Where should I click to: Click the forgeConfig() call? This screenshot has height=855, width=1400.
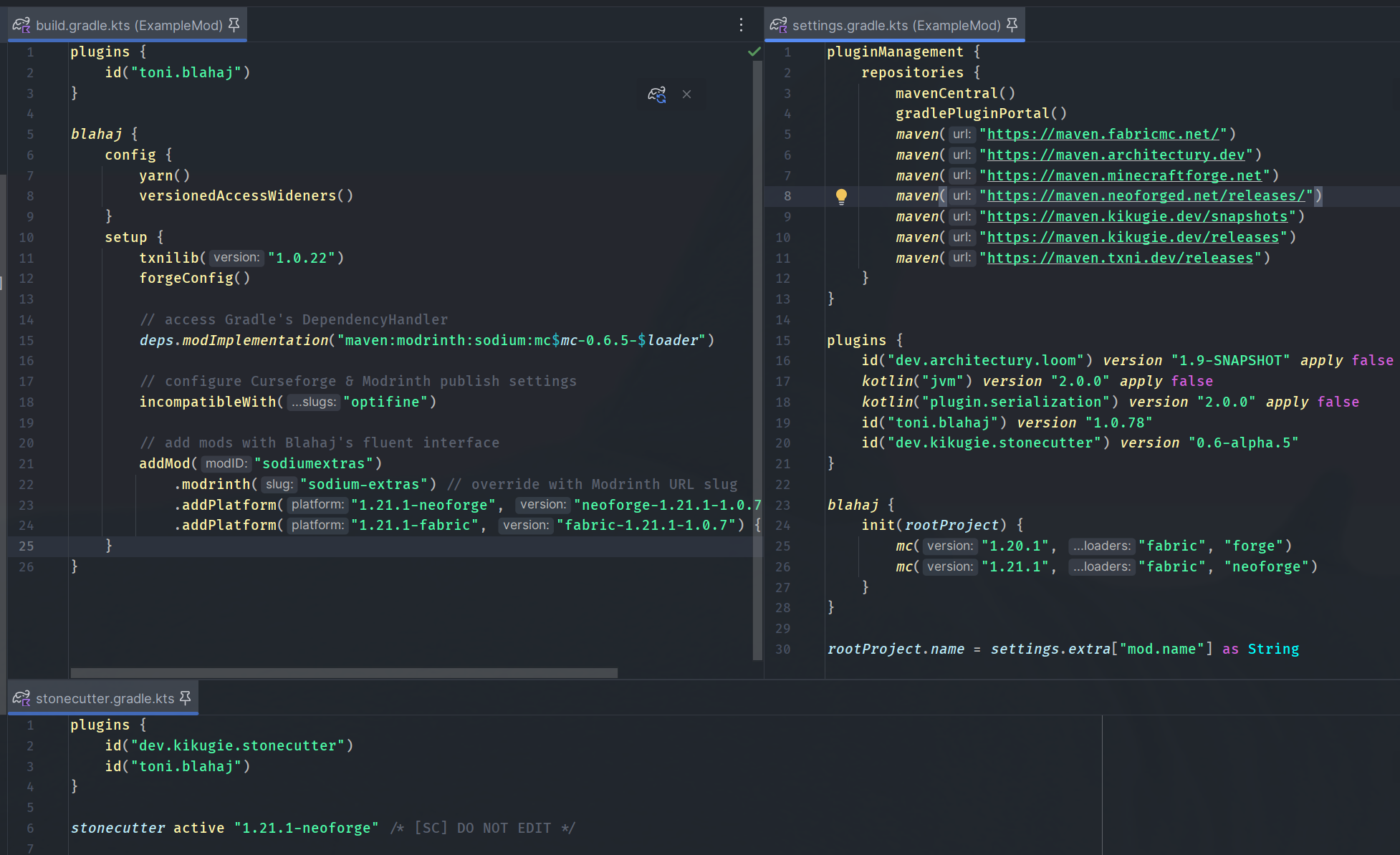(195, 279)
